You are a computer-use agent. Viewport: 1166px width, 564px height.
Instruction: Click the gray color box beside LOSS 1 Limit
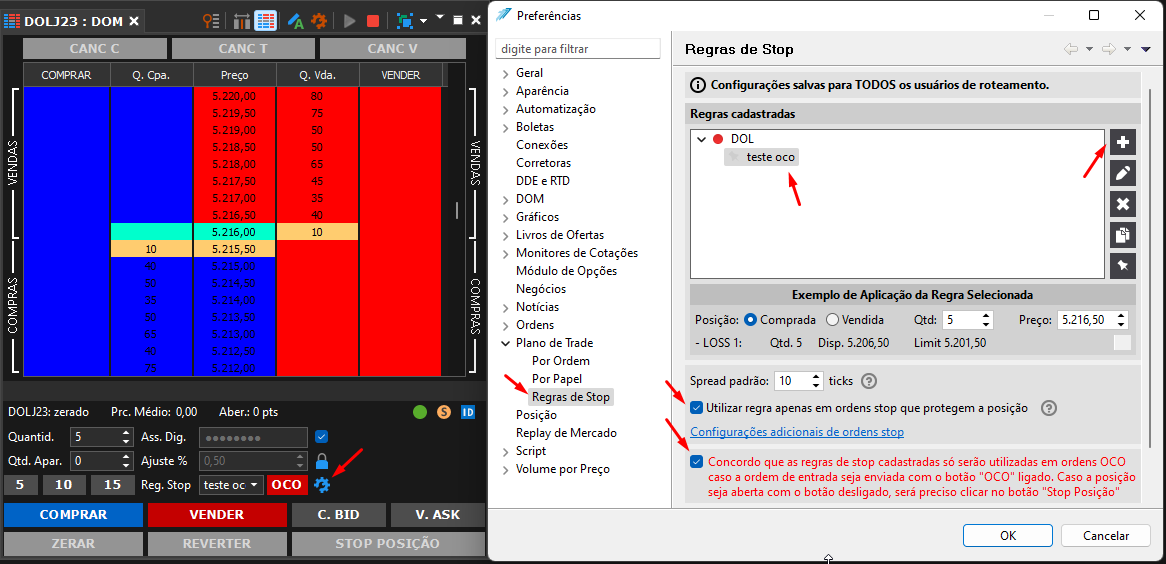[1122, 343]
